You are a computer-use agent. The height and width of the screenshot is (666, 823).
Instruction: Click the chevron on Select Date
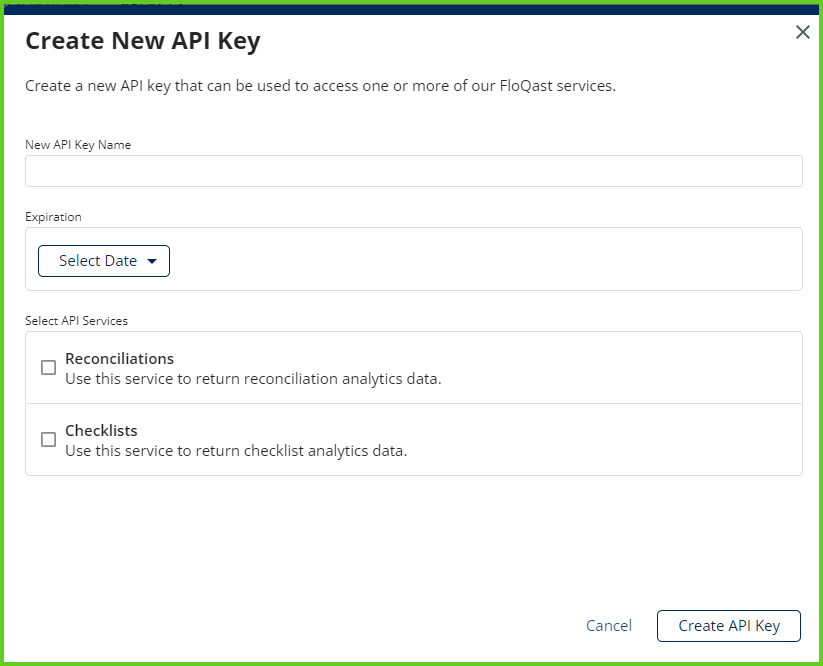point(152,260)
